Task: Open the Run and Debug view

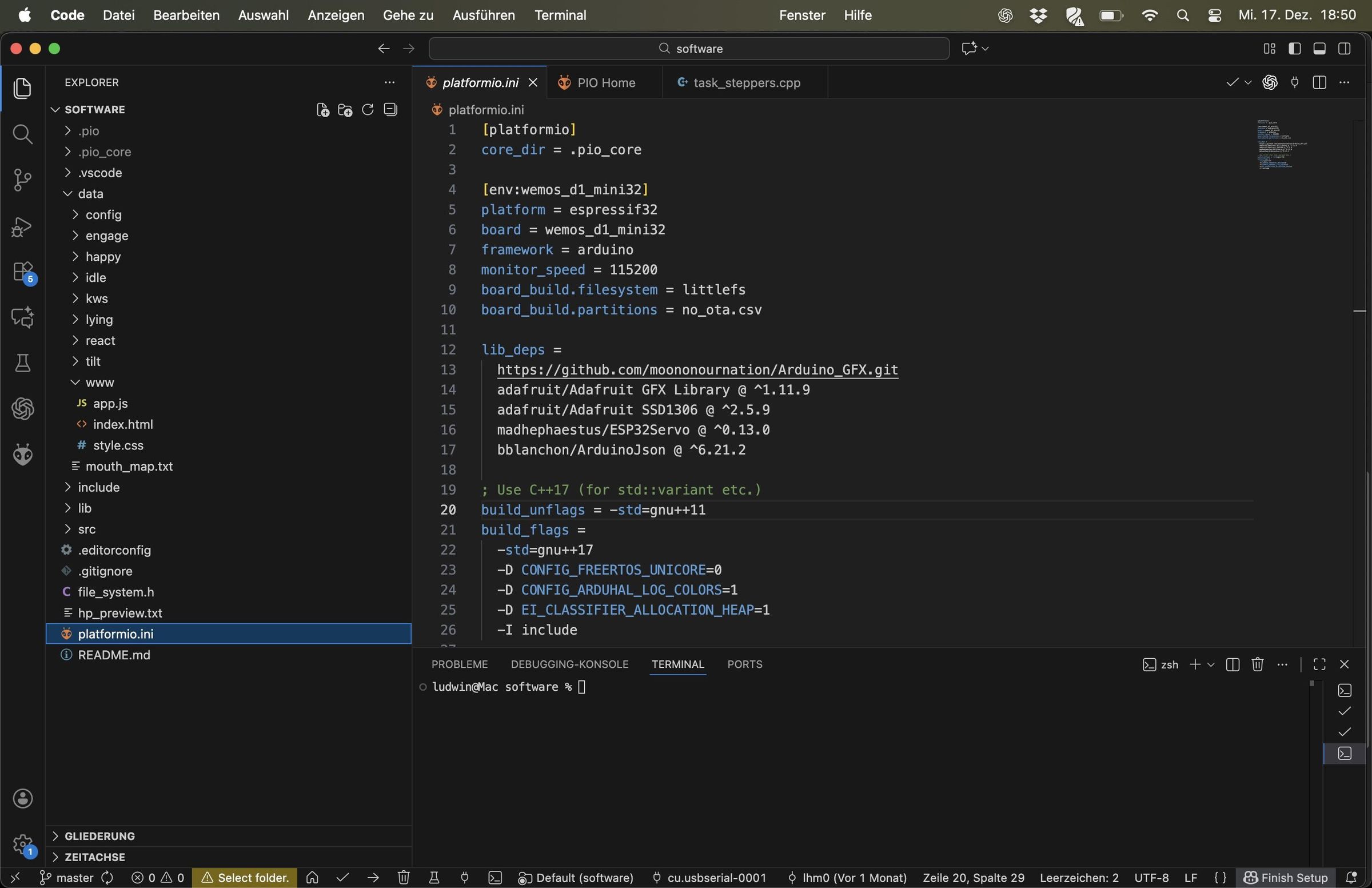Action: pos(22,226)
